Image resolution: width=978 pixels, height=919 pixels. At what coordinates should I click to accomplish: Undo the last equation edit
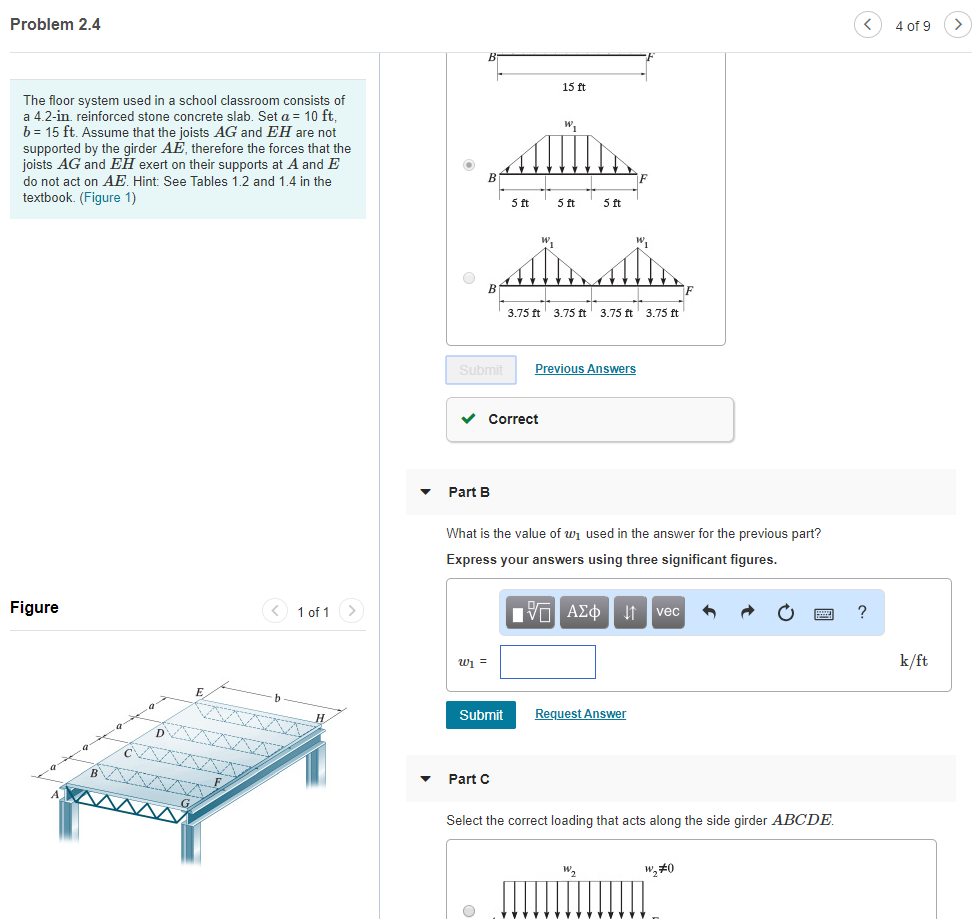pos(709,612)
